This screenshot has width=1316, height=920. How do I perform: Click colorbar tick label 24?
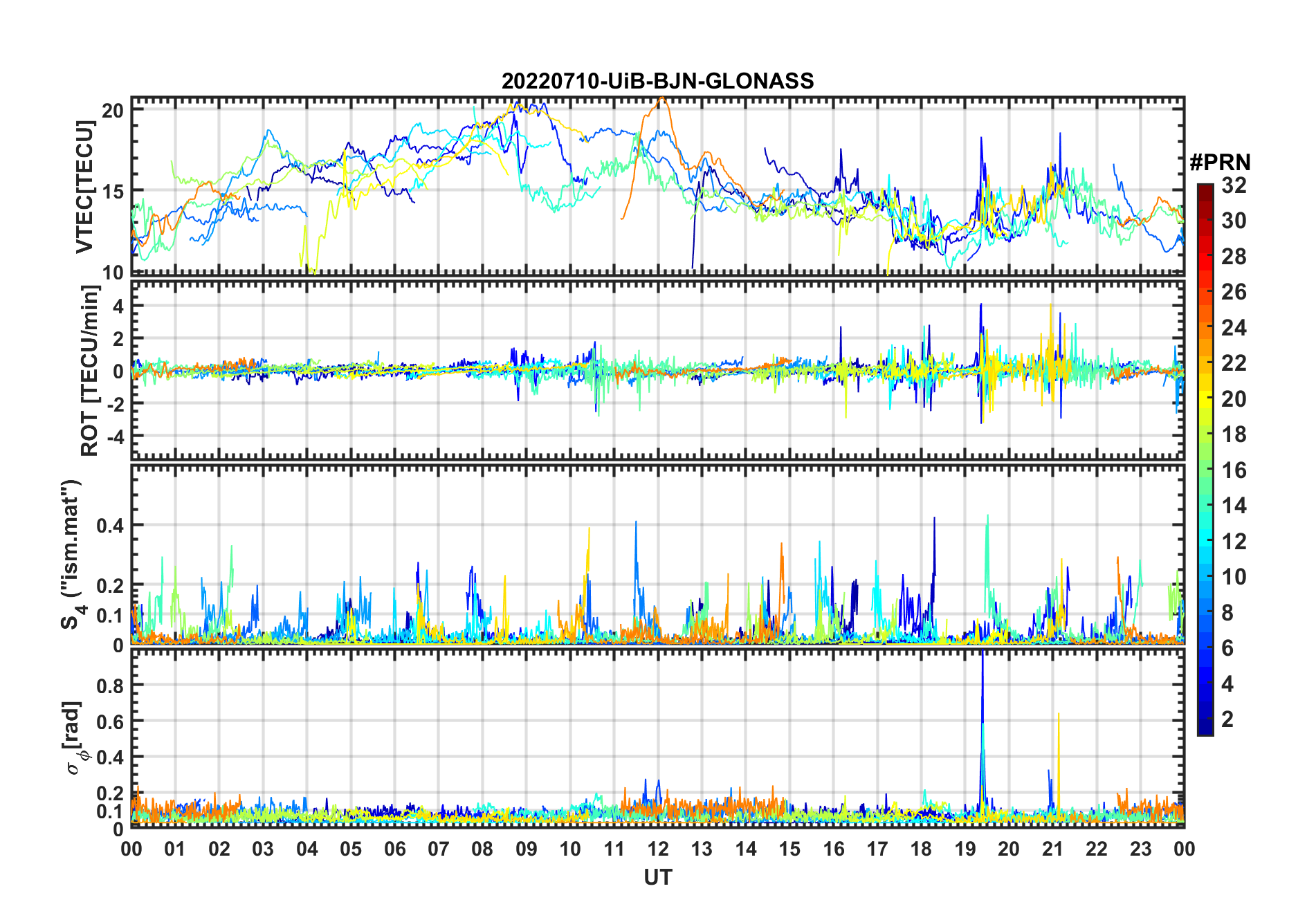click(x=1234, y=328)
